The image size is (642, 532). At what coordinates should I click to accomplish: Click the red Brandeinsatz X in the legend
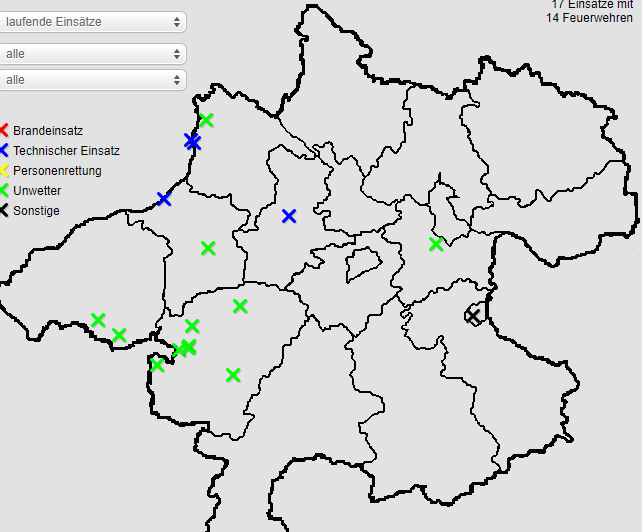click(x=4, y=131)
